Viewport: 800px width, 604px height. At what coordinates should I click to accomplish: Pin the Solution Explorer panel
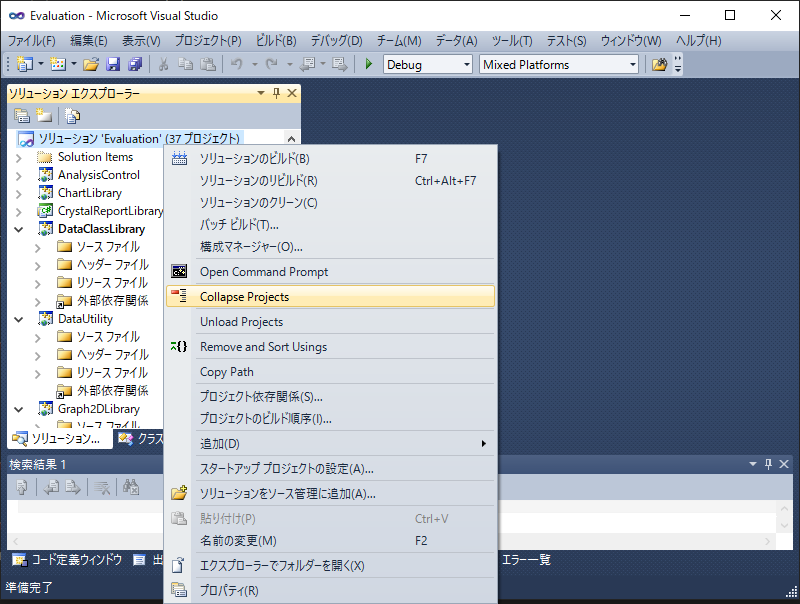(x=277, y=93)
